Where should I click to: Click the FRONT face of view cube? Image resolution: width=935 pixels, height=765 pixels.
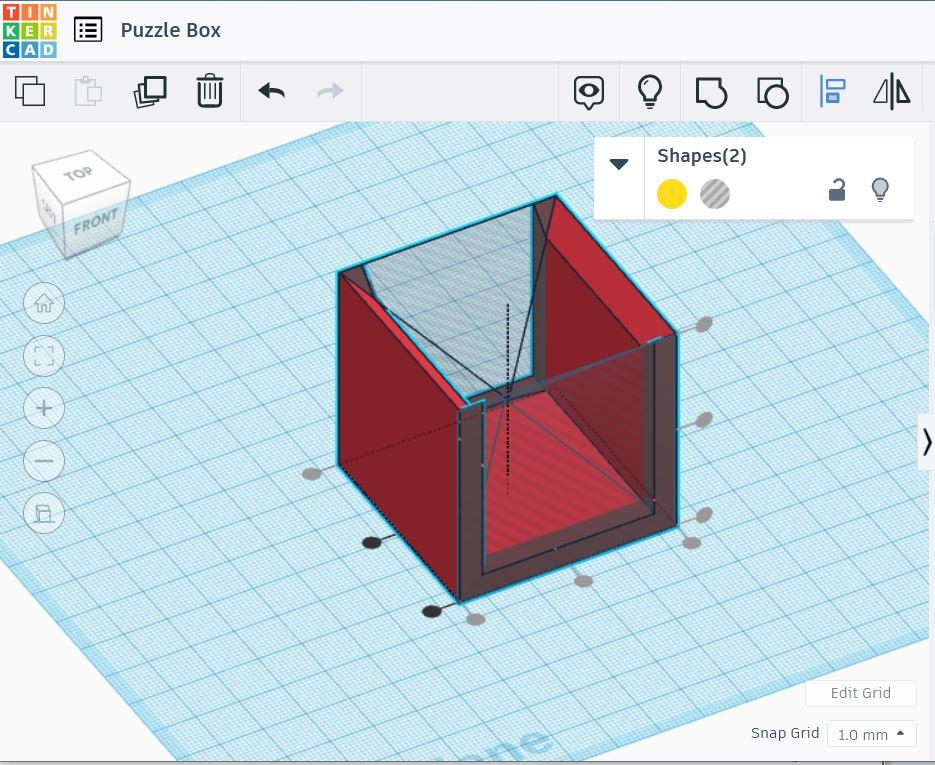[x=95, y=221]
